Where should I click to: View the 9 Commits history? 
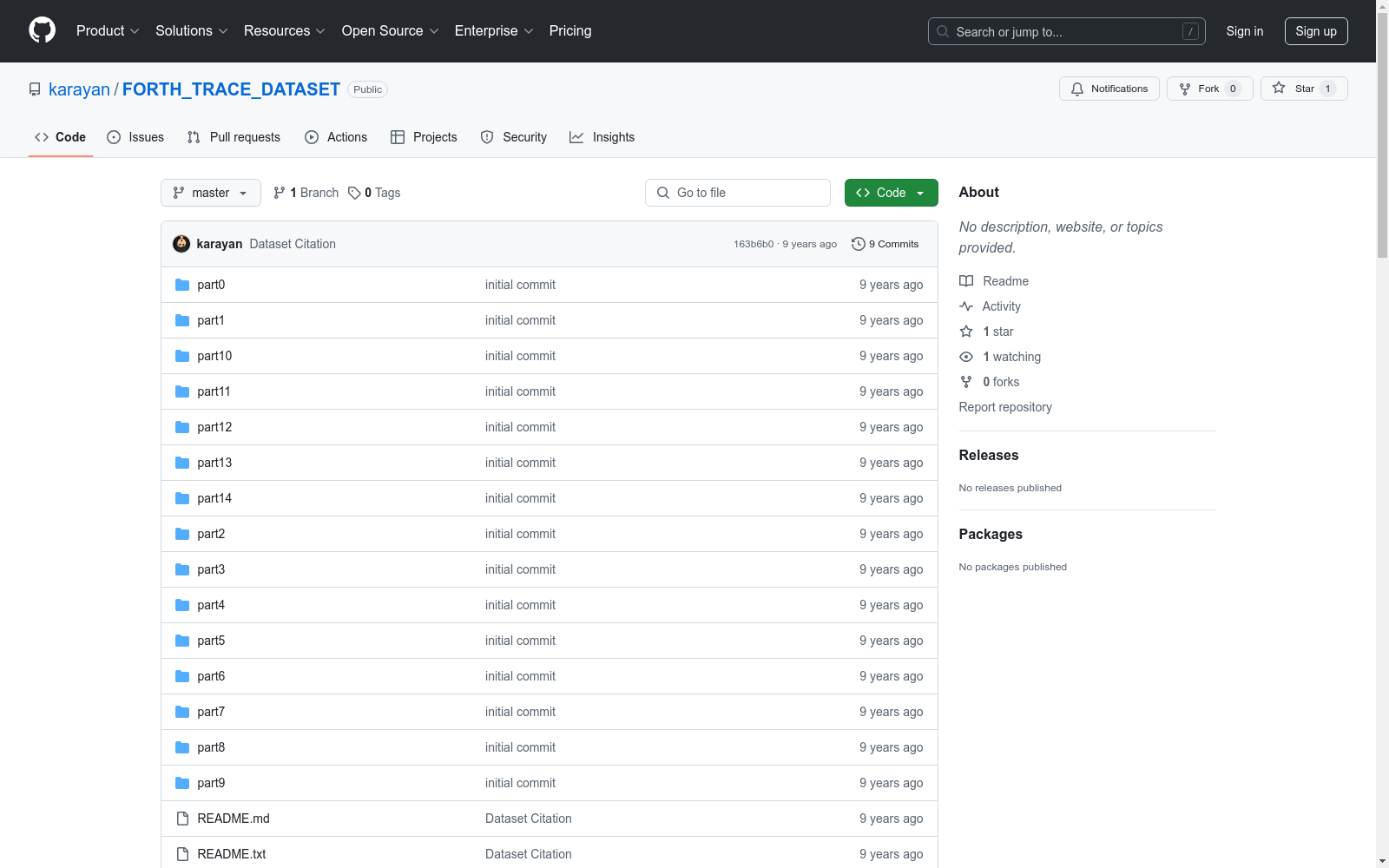coord(885,244)
